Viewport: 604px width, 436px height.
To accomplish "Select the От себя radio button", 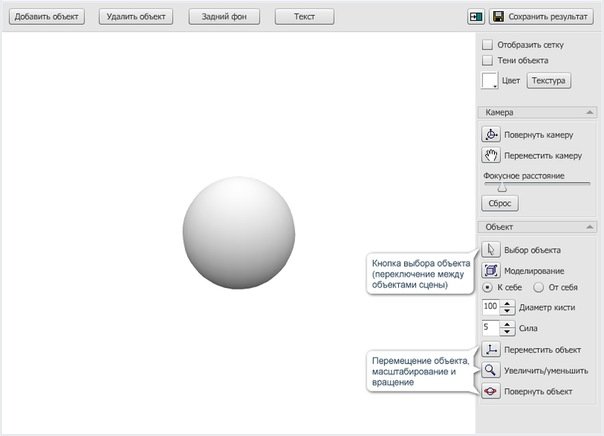I will pyautogui.click(x=539, y=287).
